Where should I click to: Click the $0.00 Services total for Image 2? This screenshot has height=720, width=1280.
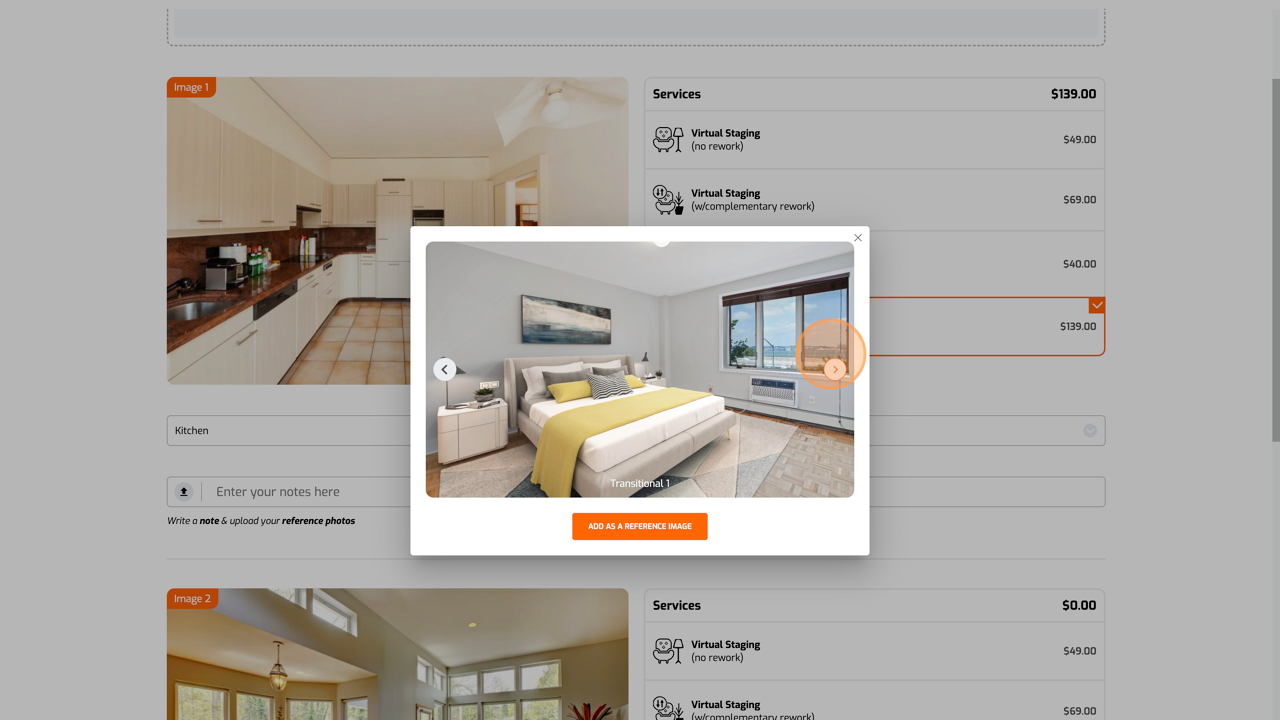tap(1079, 605)
